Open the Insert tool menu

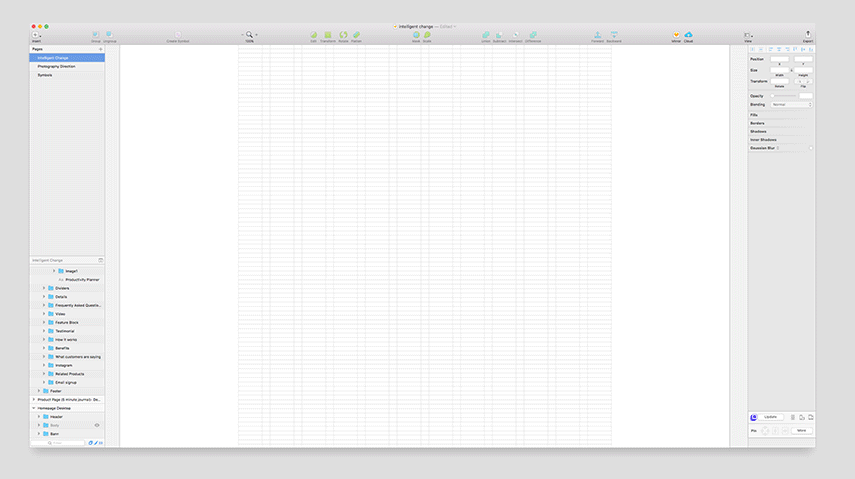(x=36, y=35)
